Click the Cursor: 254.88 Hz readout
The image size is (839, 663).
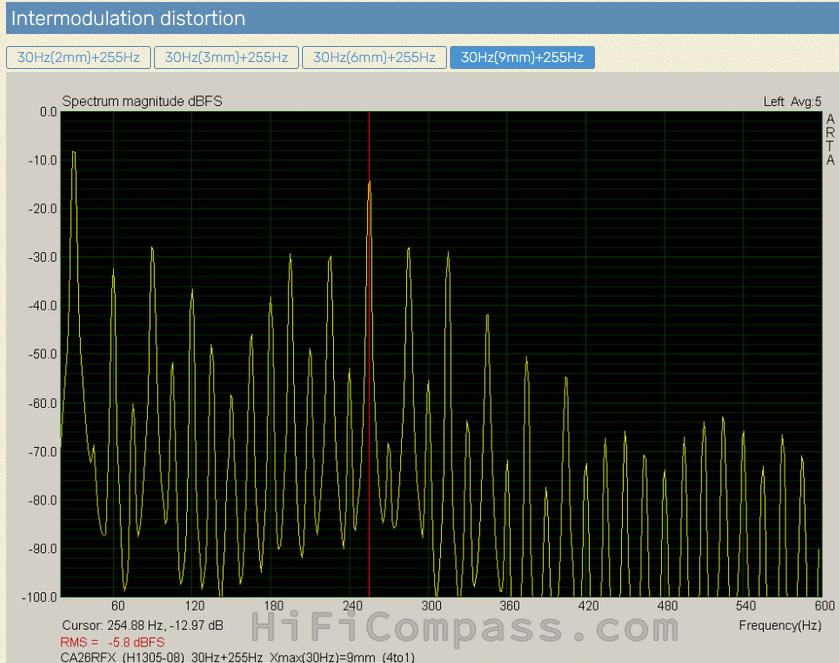143,625
